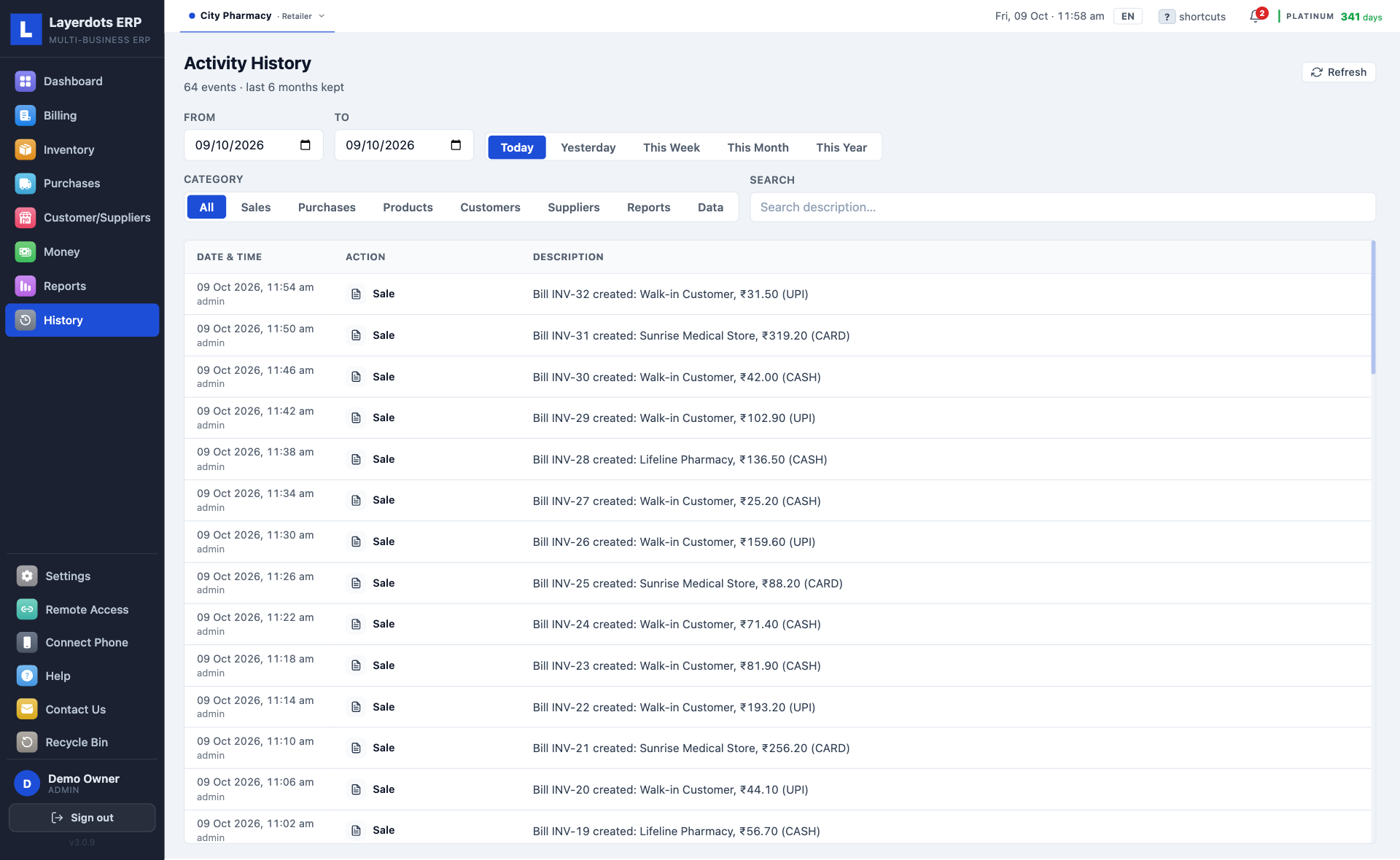This screenshot has height=860, width=1400.
Task: Open Inventory box icon
Action: (x=26, y=149)
